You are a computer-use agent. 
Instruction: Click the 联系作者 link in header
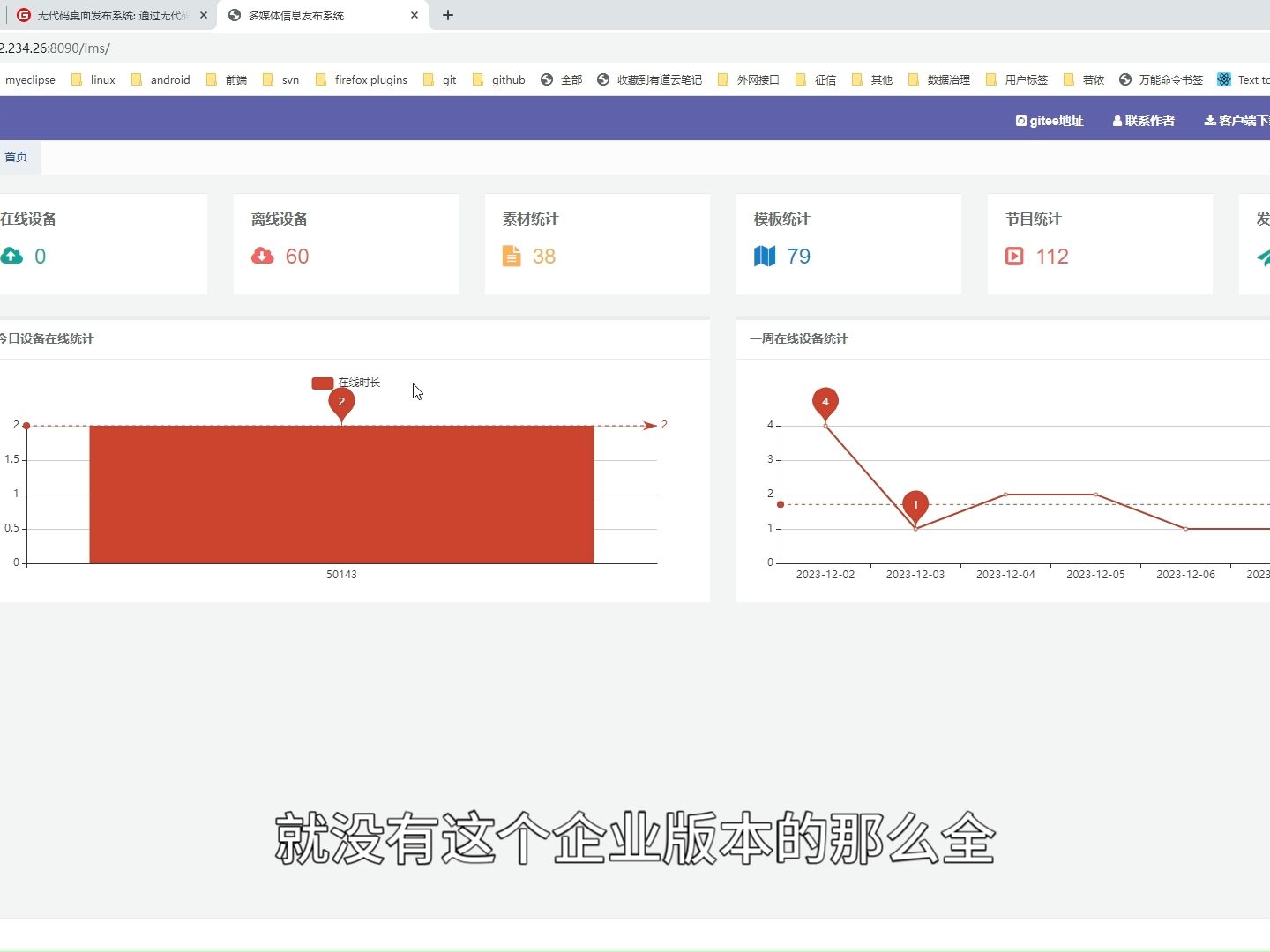1144,121
